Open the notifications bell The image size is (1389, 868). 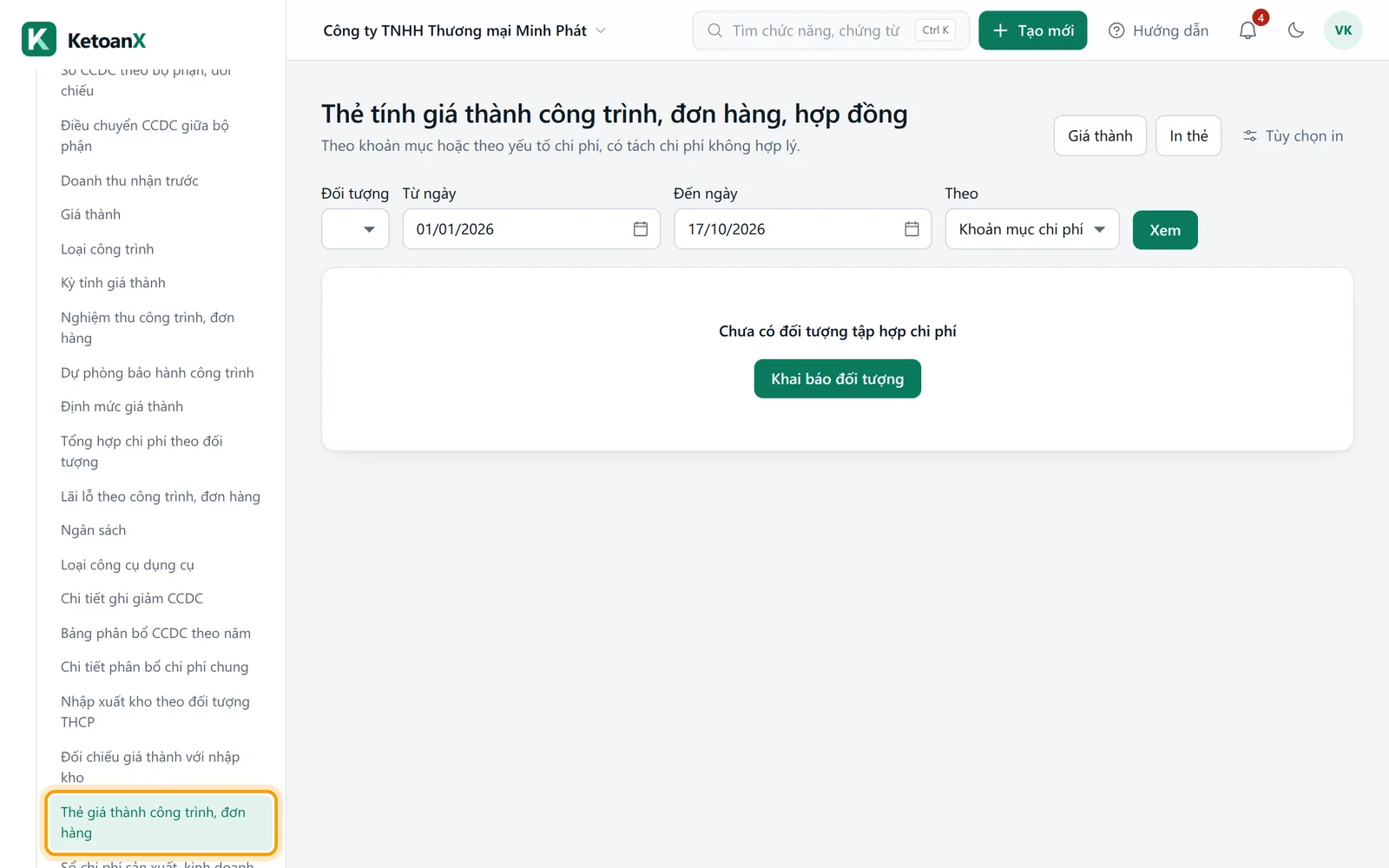pos(1247,30)
